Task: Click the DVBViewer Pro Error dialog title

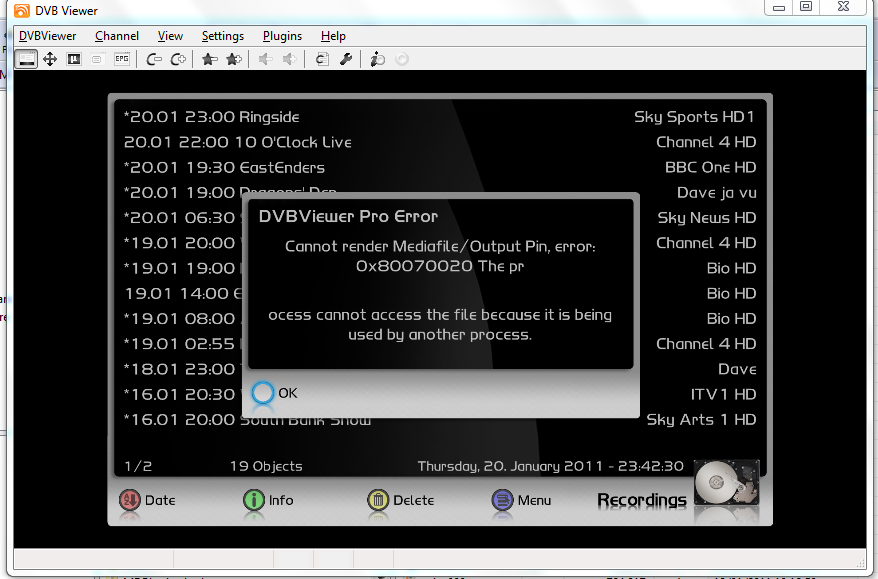Action: tap(348, 217)
